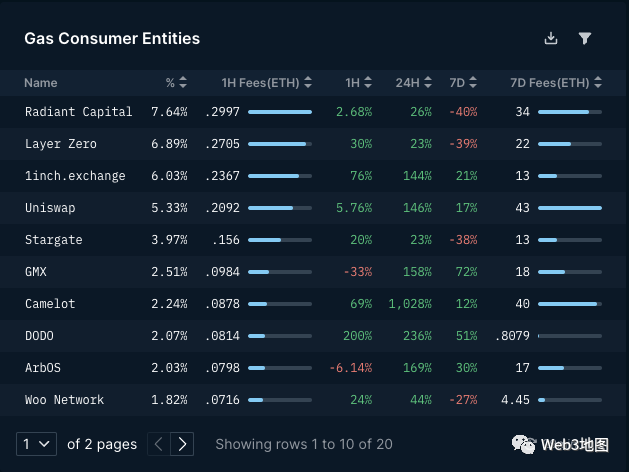Sort by the 1H change column arrows
Screen dimensions: 629x472
tap(368, 82)
